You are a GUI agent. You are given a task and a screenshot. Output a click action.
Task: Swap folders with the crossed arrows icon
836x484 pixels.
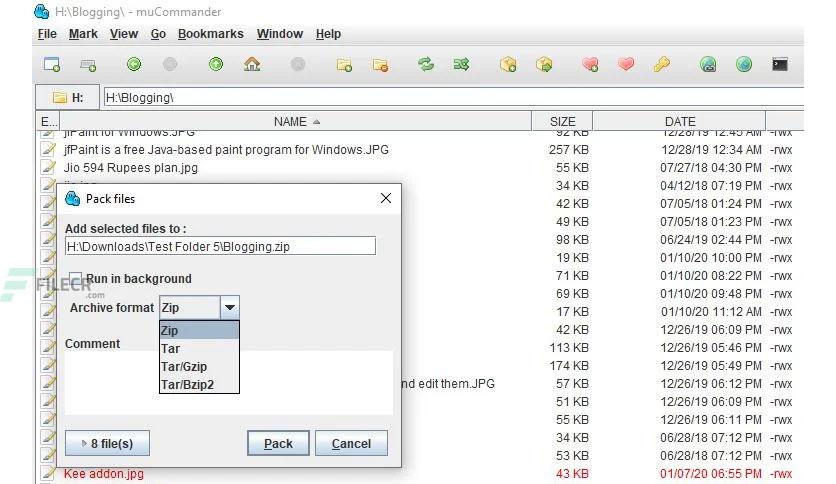461,64
